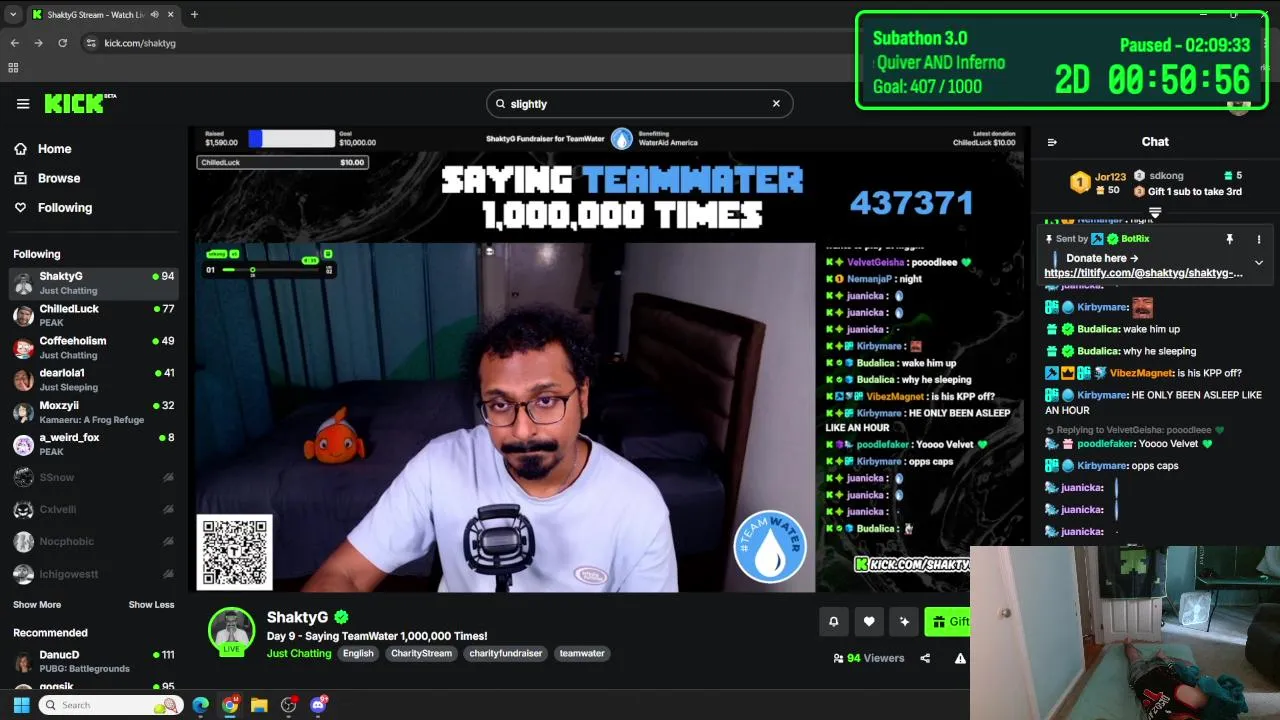Open pinned message three-dot options
This screenshot has width=1280, height=720.
tap(1259, 239)
